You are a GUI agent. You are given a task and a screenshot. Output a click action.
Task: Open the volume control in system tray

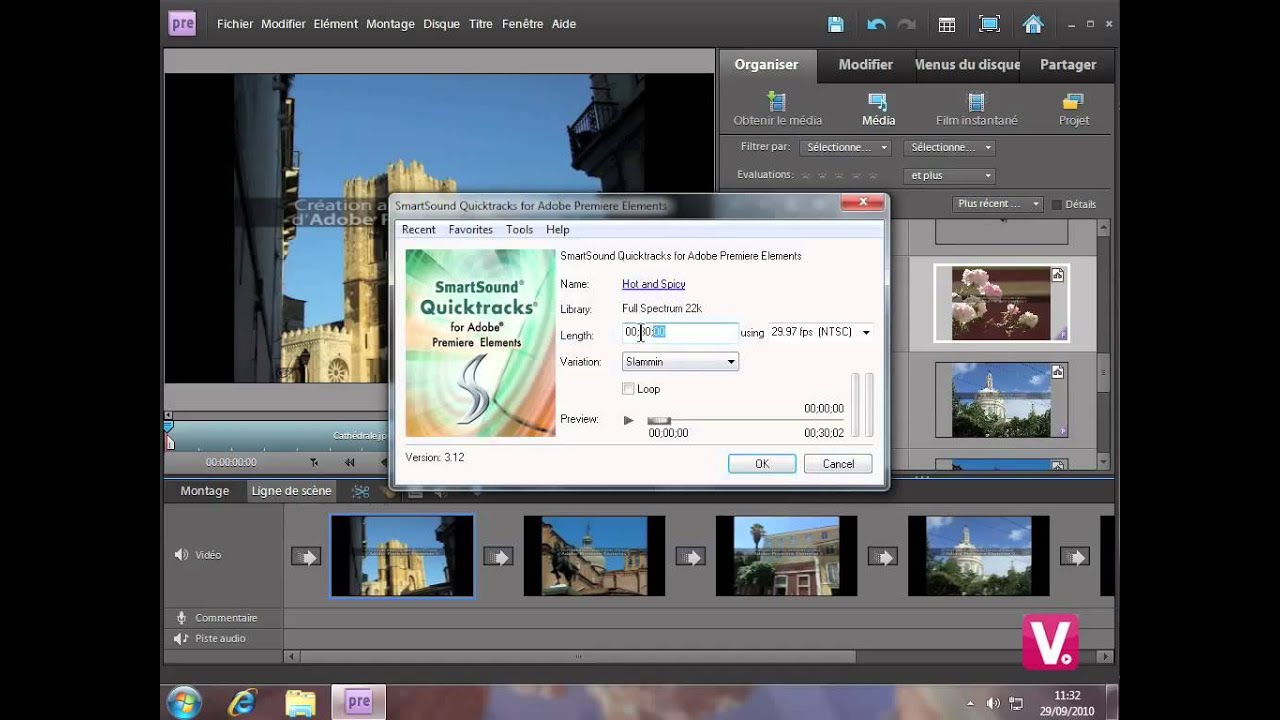[x=993, y=703]
